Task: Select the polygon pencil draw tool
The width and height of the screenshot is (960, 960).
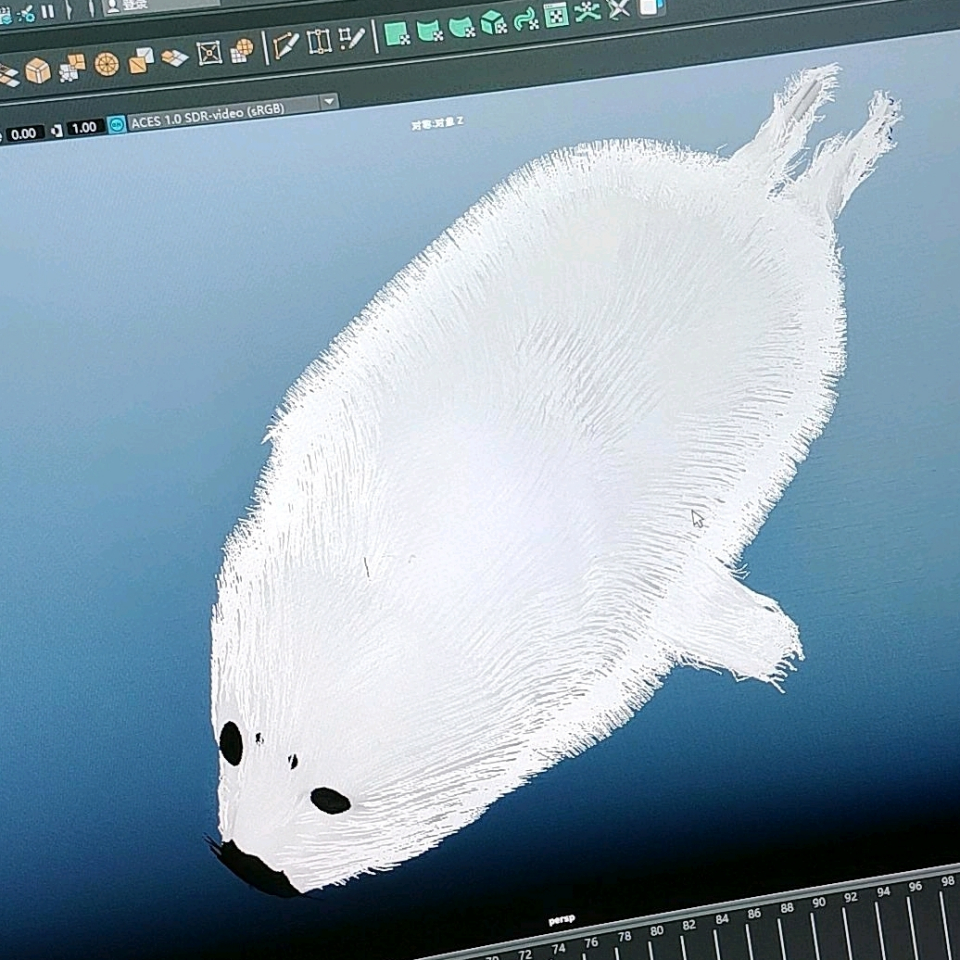Action: [285, 46]
